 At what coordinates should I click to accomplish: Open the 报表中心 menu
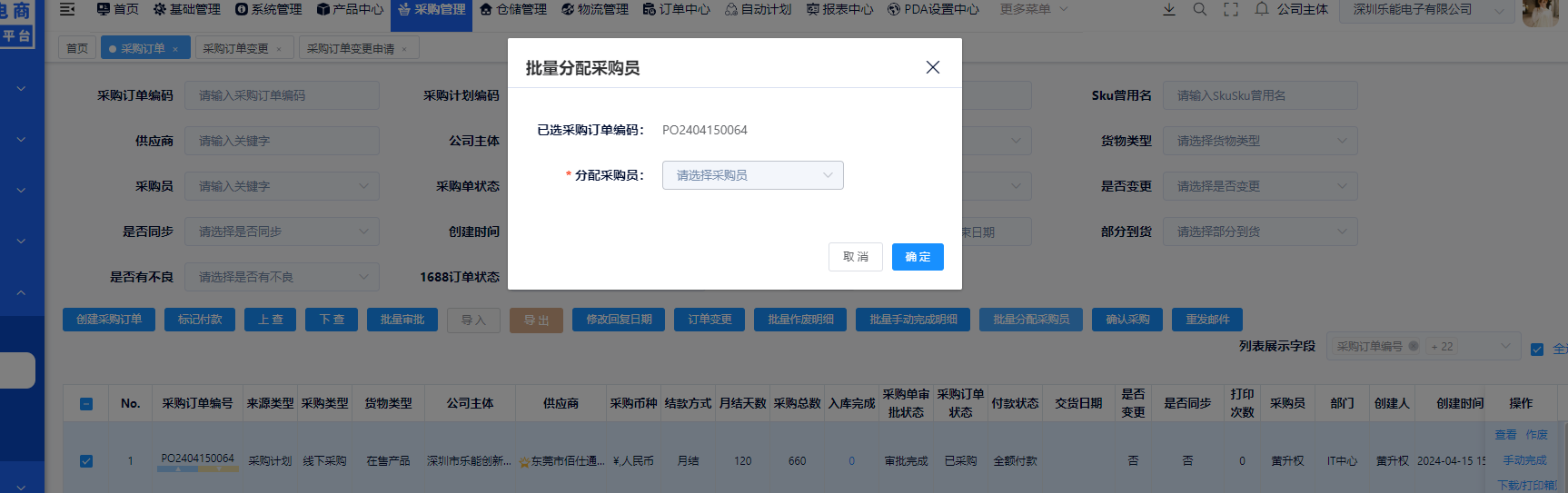(840, 9)
